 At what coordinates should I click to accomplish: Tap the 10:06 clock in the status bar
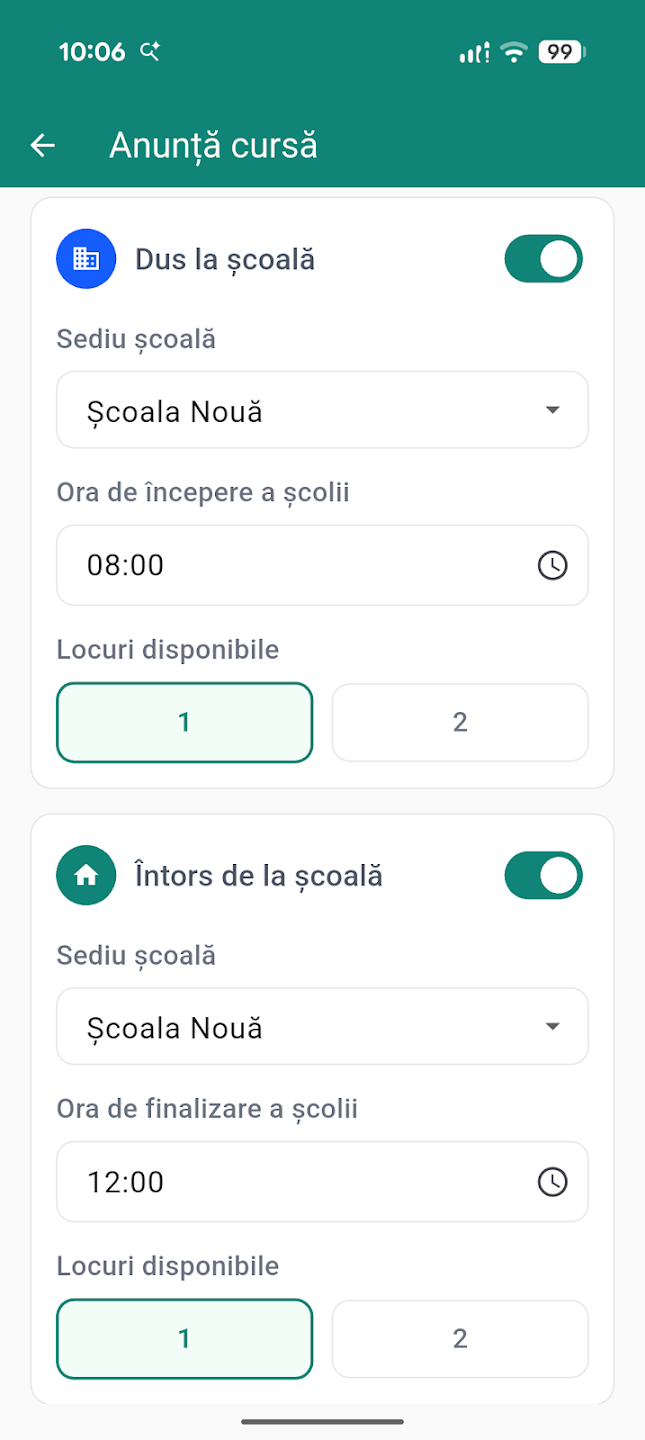[x=92, y=53]
